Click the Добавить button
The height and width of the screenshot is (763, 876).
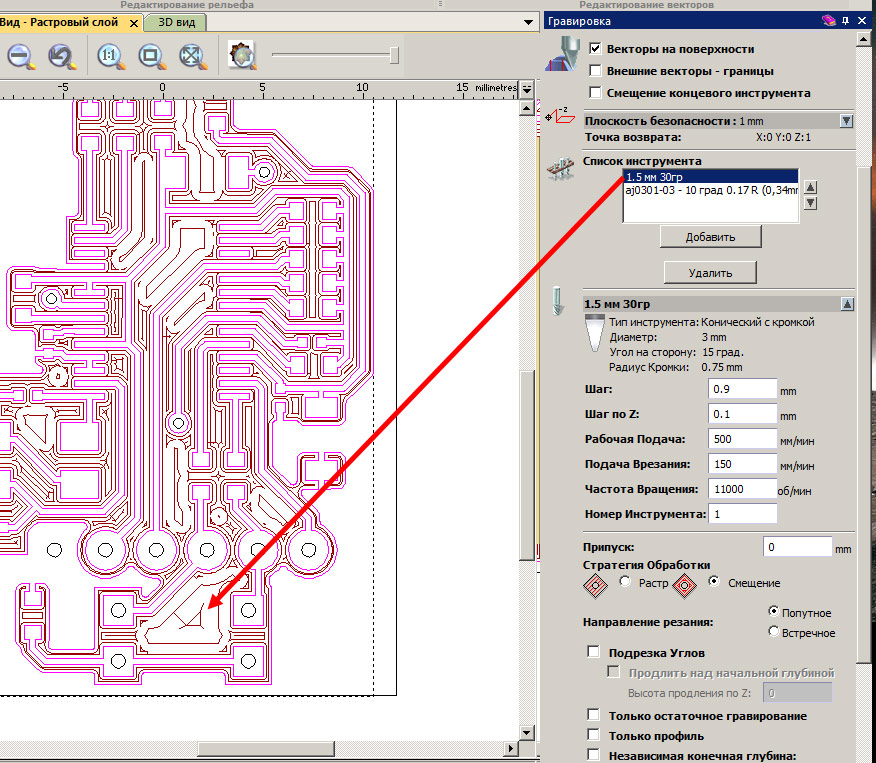coord(710,237)
